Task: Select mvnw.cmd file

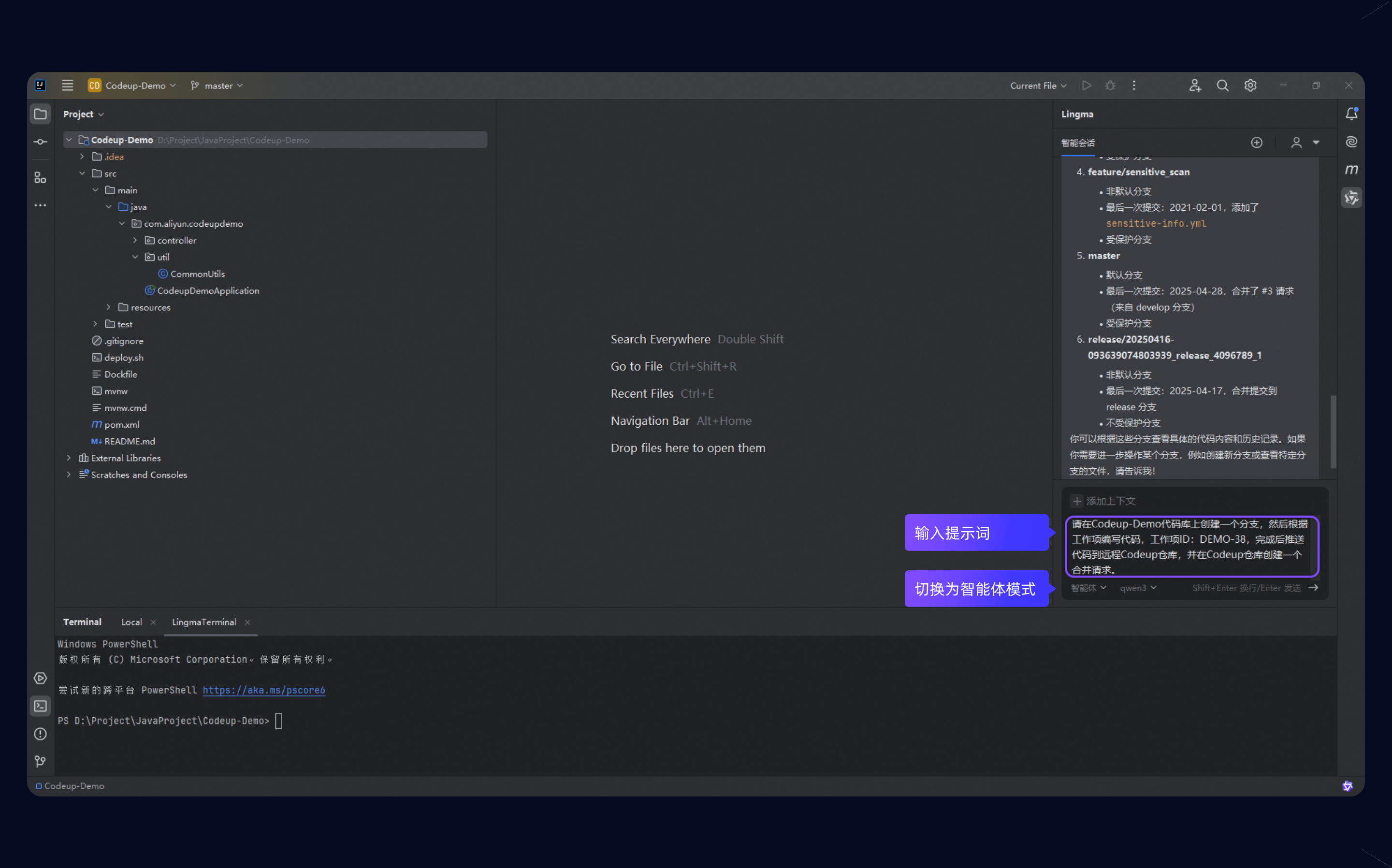Action: coord(119,408)
